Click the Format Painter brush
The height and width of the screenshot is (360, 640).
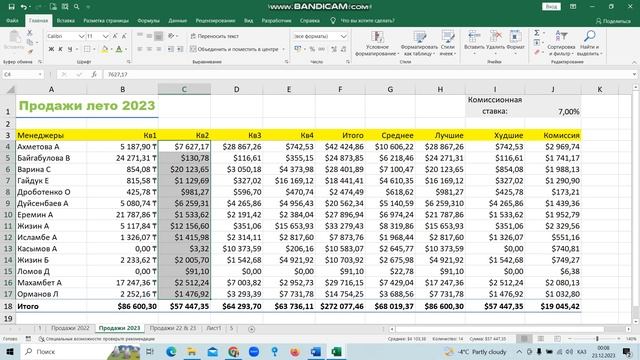30,52
